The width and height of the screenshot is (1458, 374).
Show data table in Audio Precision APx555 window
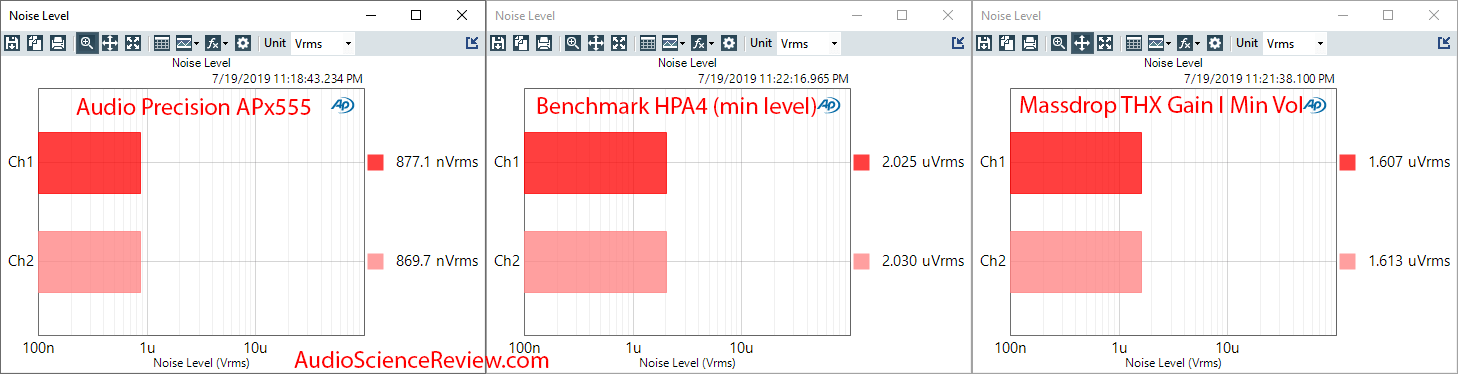tap(162, 43)
